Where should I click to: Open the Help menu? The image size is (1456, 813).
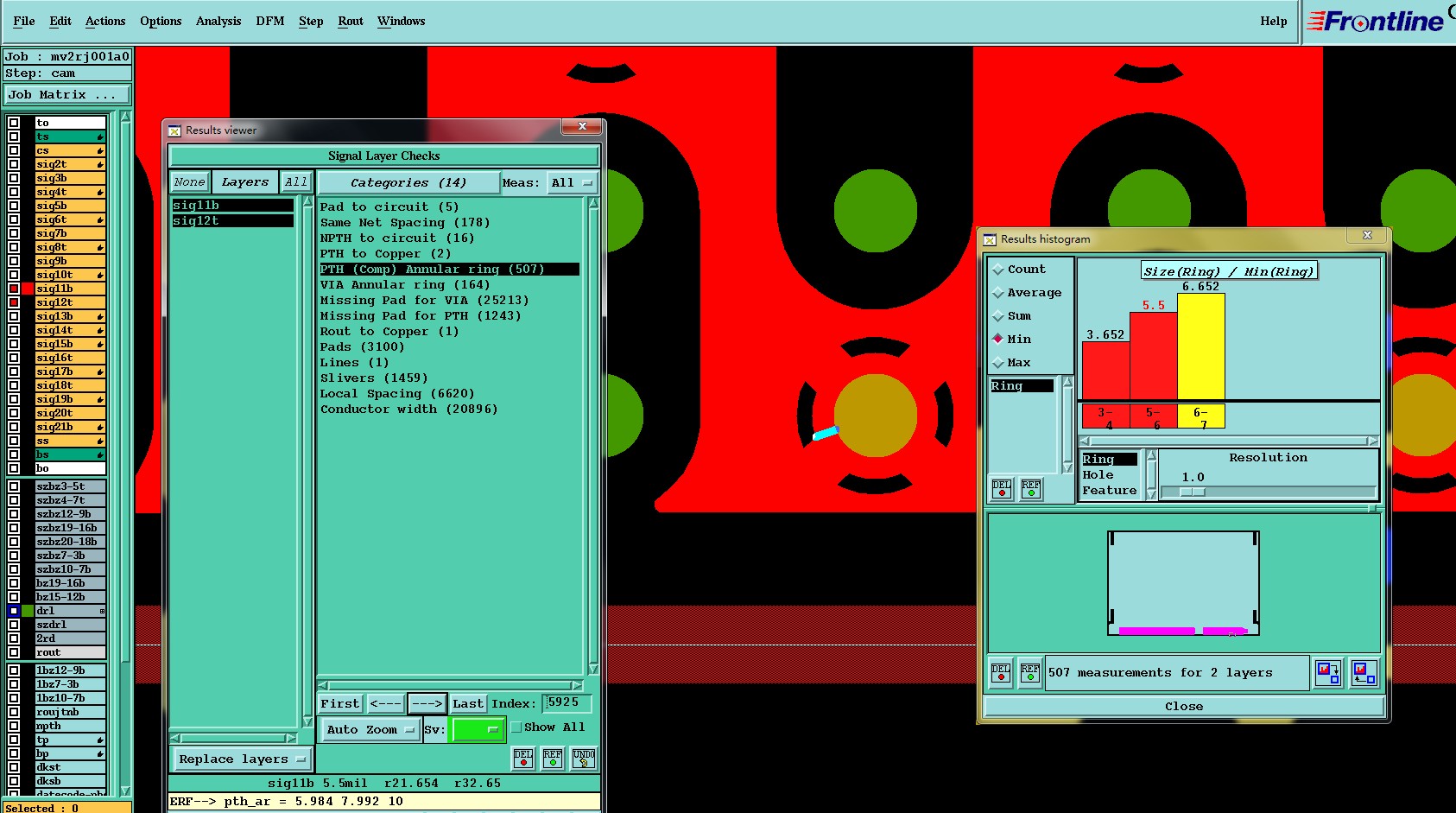1274,22
